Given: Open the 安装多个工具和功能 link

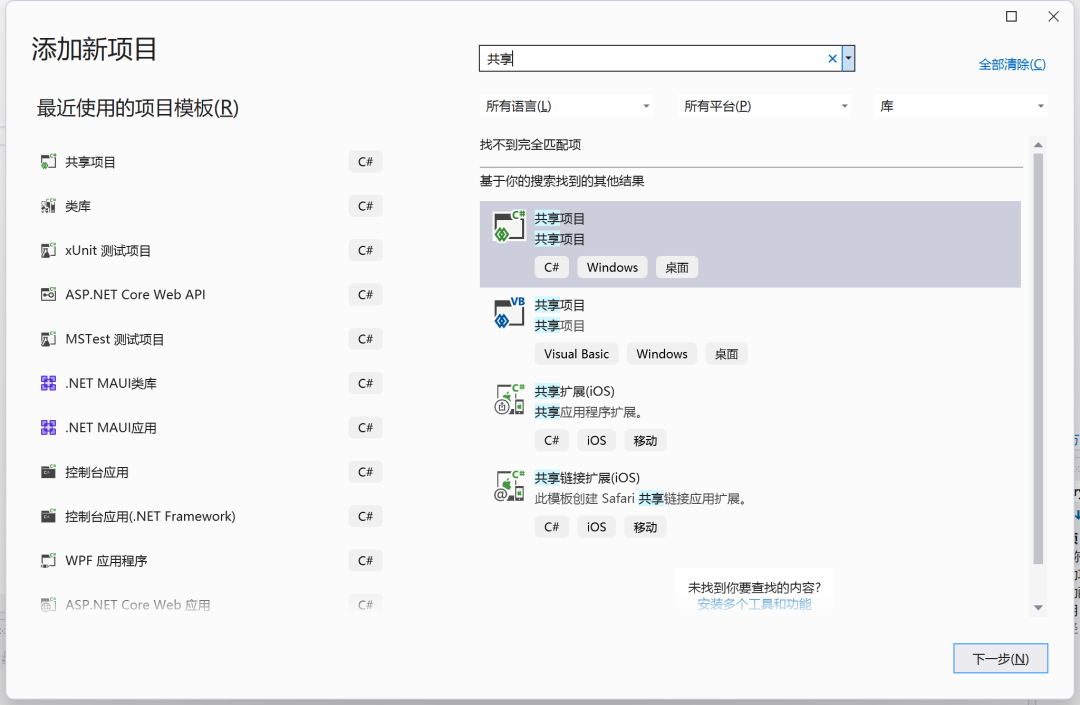Looking at the screenshot, I should point(754,604).
